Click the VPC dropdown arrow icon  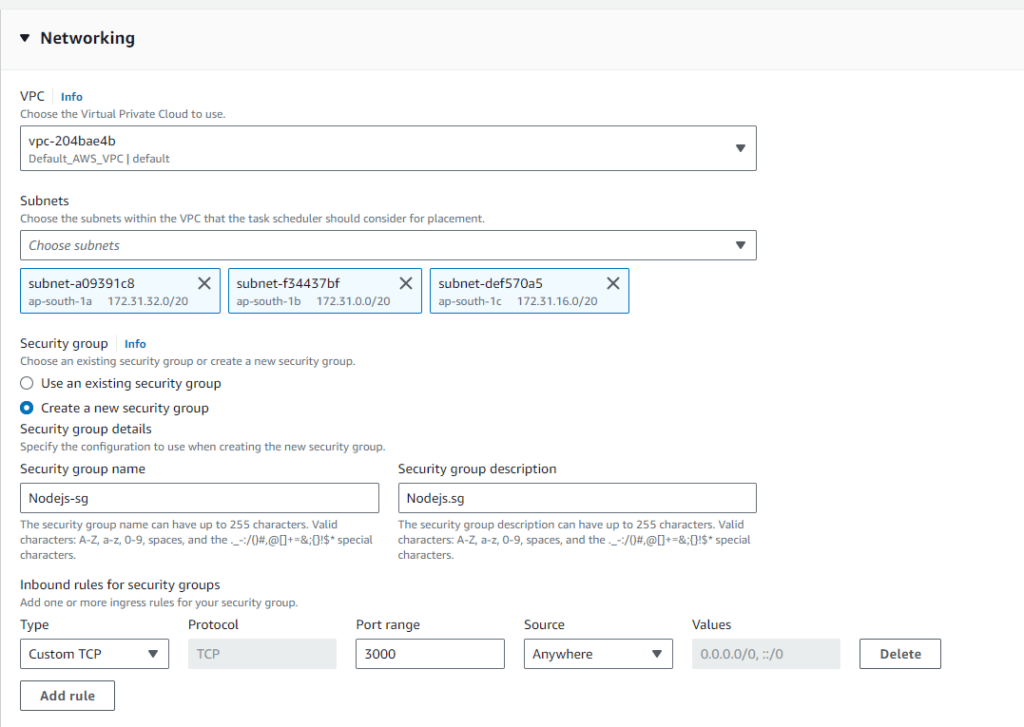(x=740, y=147)
